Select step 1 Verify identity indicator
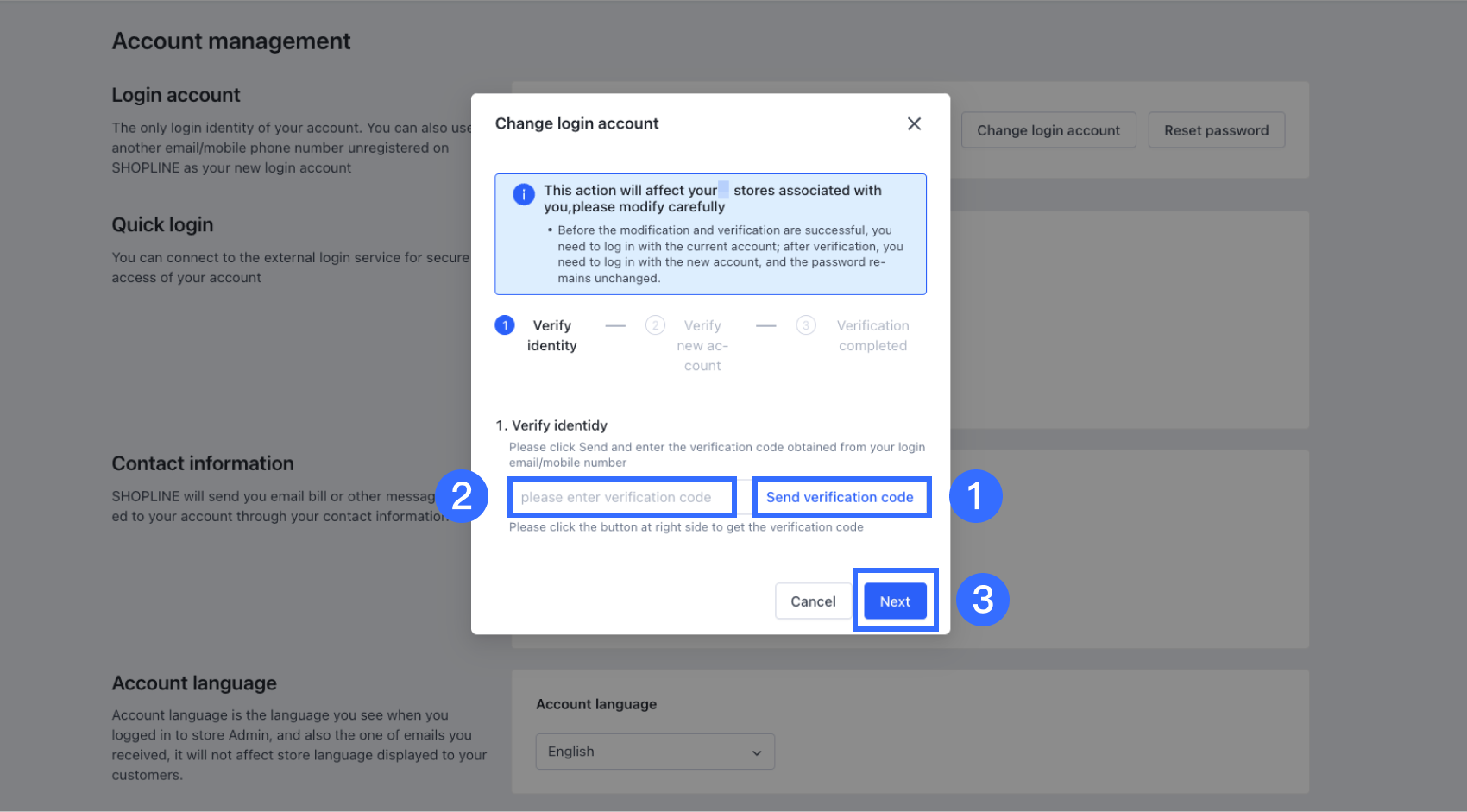Screen dimensions: 1467x812 [x=505, y=325]
